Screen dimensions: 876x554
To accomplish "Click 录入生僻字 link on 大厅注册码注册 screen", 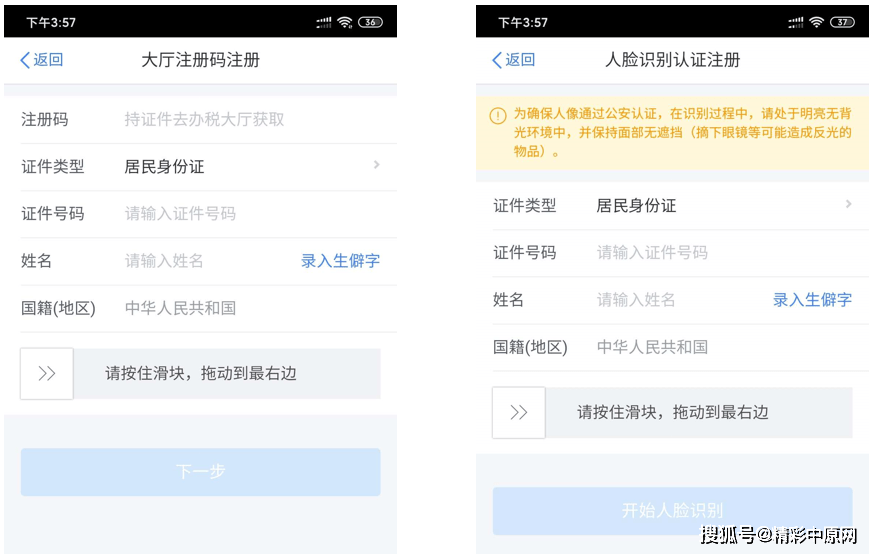I will 340,261.
